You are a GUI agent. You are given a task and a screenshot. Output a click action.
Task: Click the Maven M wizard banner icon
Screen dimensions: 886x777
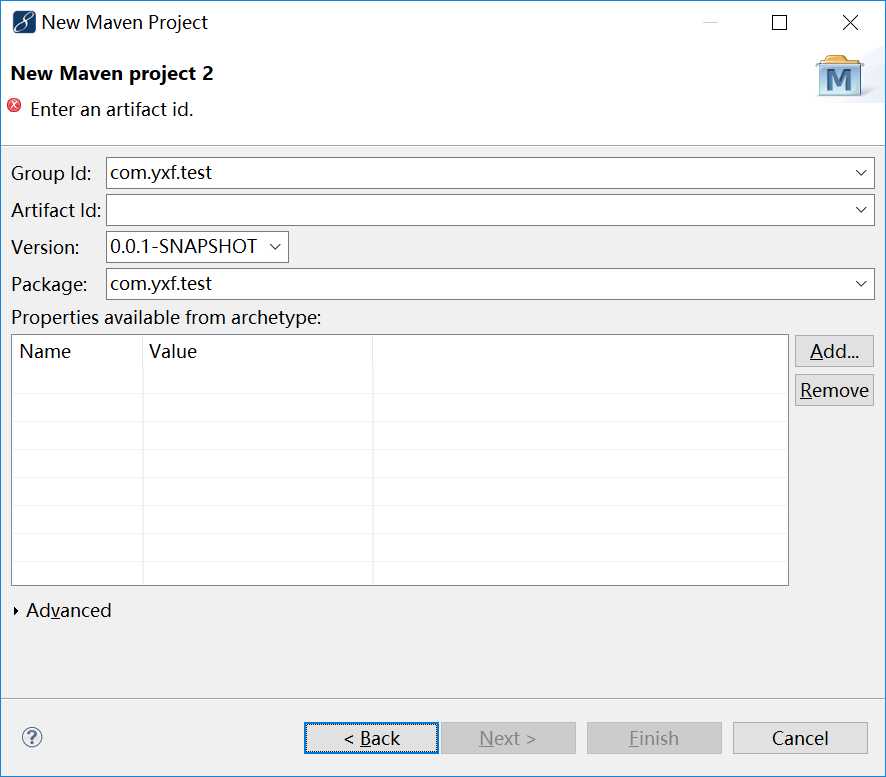[839, 77]
